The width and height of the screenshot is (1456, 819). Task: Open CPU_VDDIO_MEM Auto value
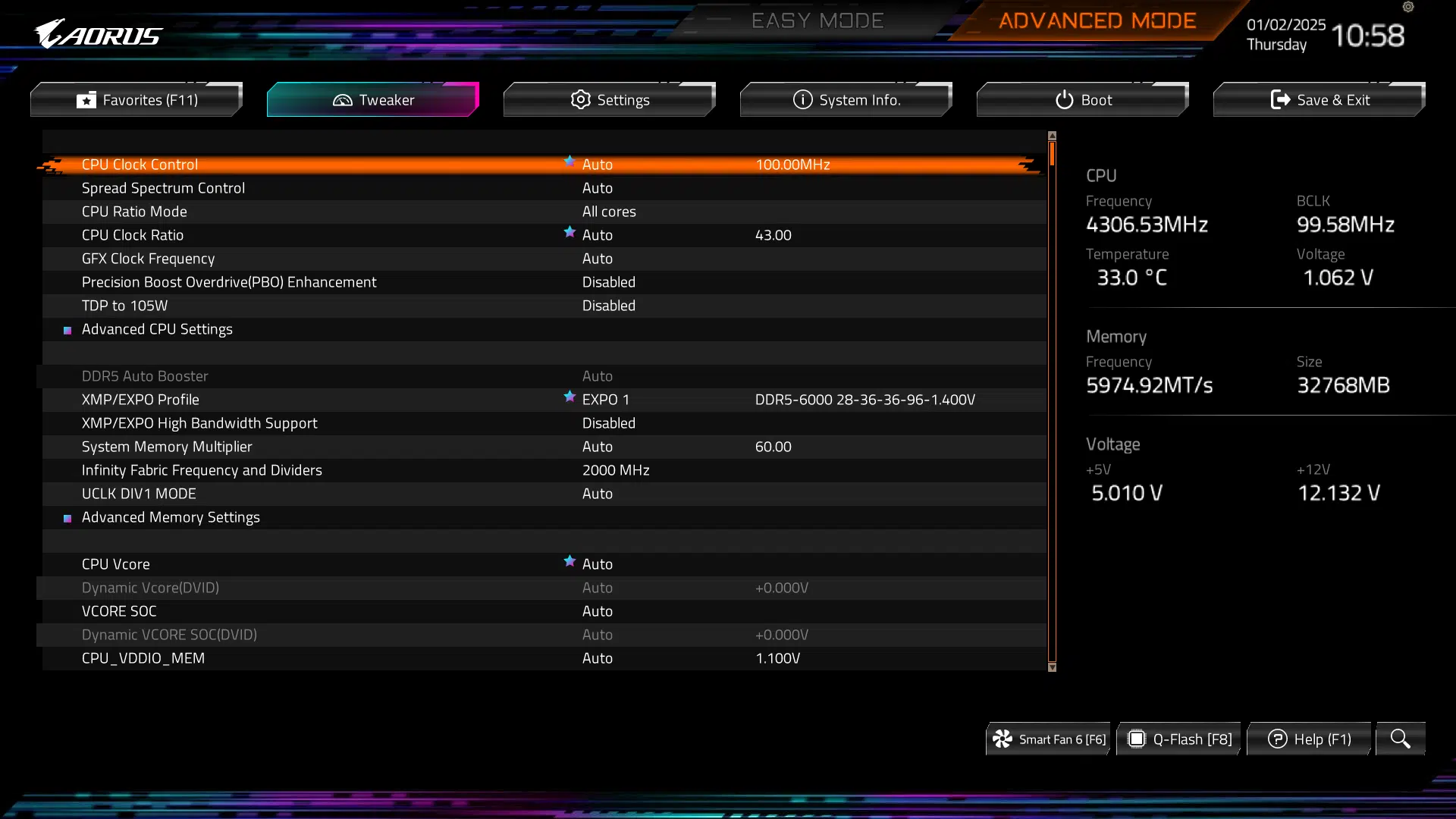[x=598, y=658]
